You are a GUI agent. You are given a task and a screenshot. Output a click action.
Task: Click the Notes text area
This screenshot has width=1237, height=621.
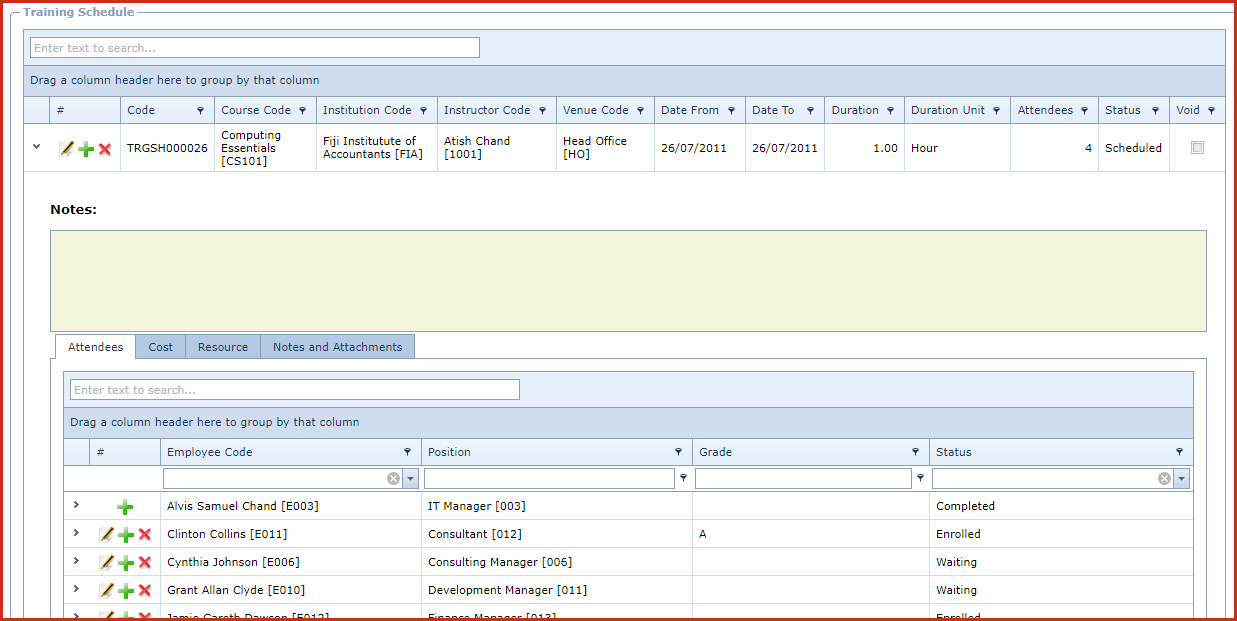[x=627, y=281]
